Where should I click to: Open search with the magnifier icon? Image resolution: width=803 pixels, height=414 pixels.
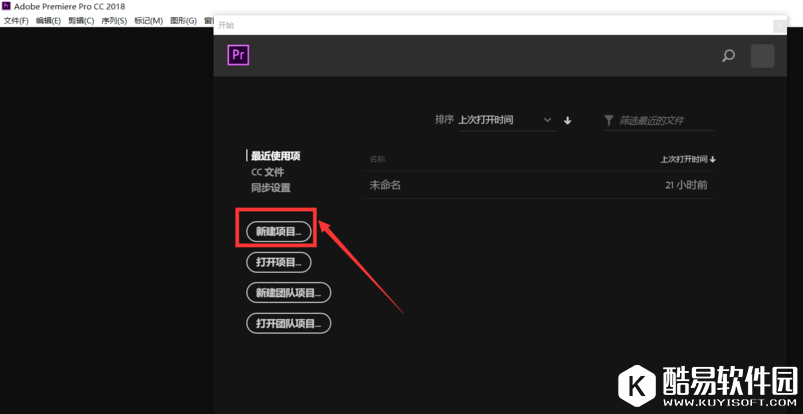click(x=728, y=56)
